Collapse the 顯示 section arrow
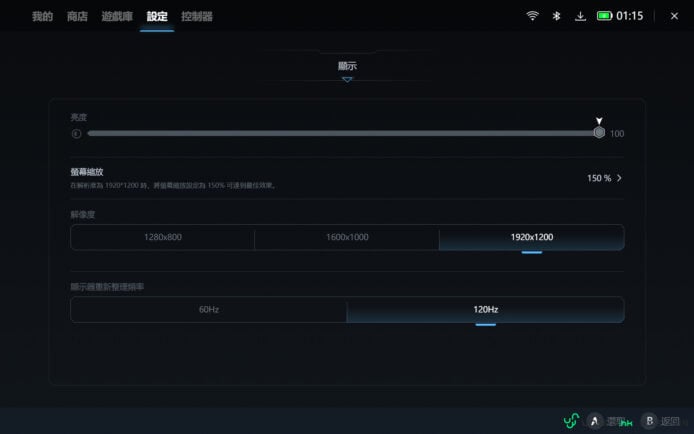Screen dimensions: 694x434 pyautogui.click(x=347, y=79)
